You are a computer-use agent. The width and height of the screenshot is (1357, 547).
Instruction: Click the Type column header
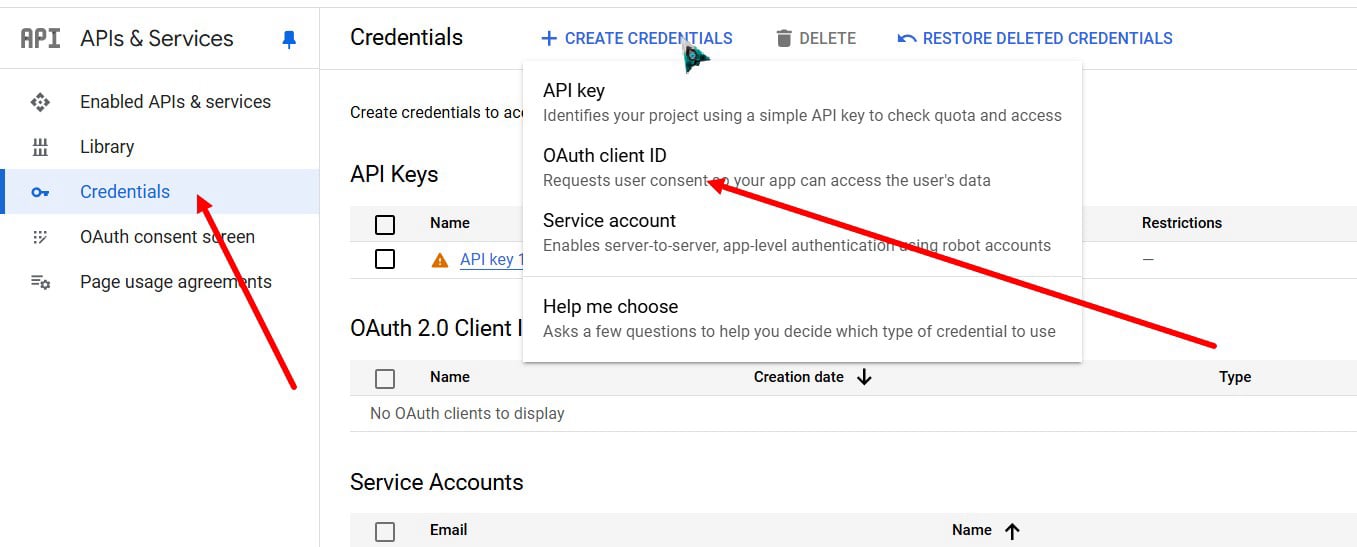coord(1235,377)
